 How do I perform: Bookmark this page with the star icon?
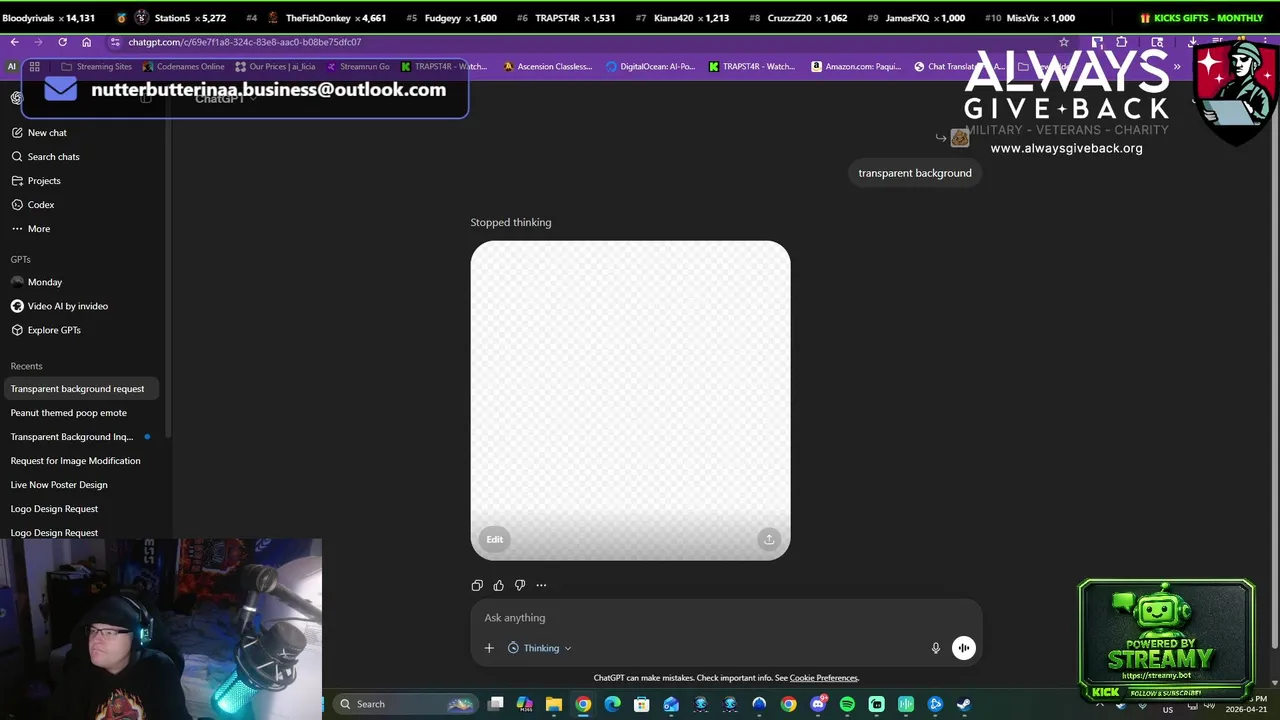(1064, 42)
